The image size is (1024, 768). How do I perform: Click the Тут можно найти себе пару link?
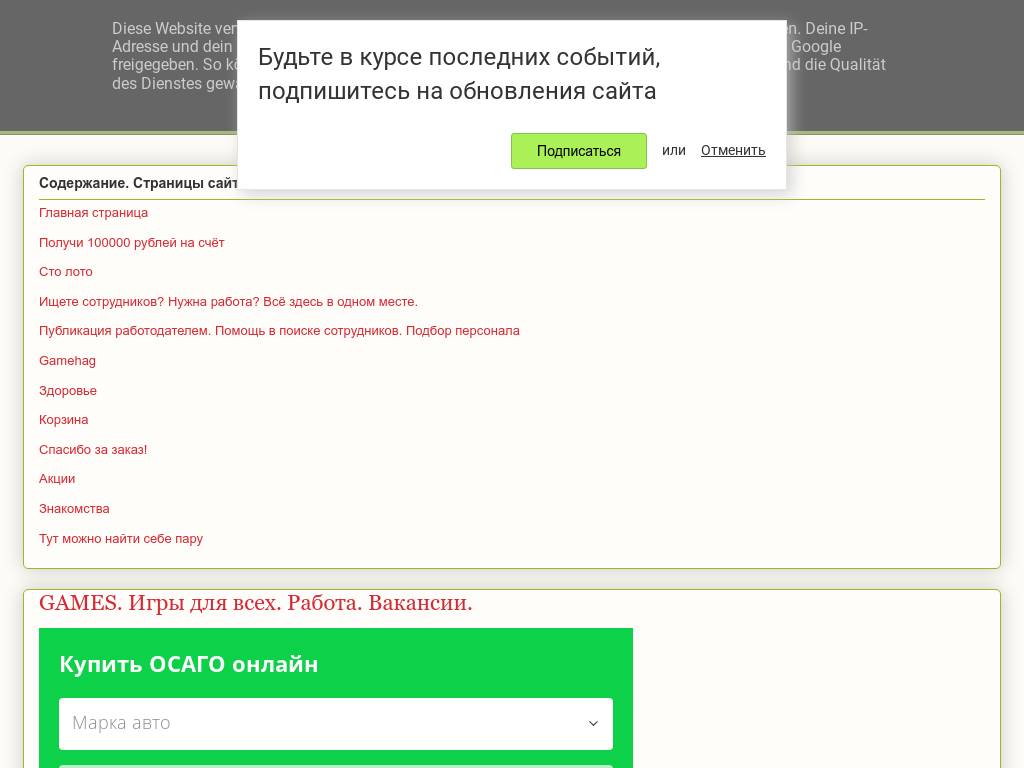tap(120, 538)
